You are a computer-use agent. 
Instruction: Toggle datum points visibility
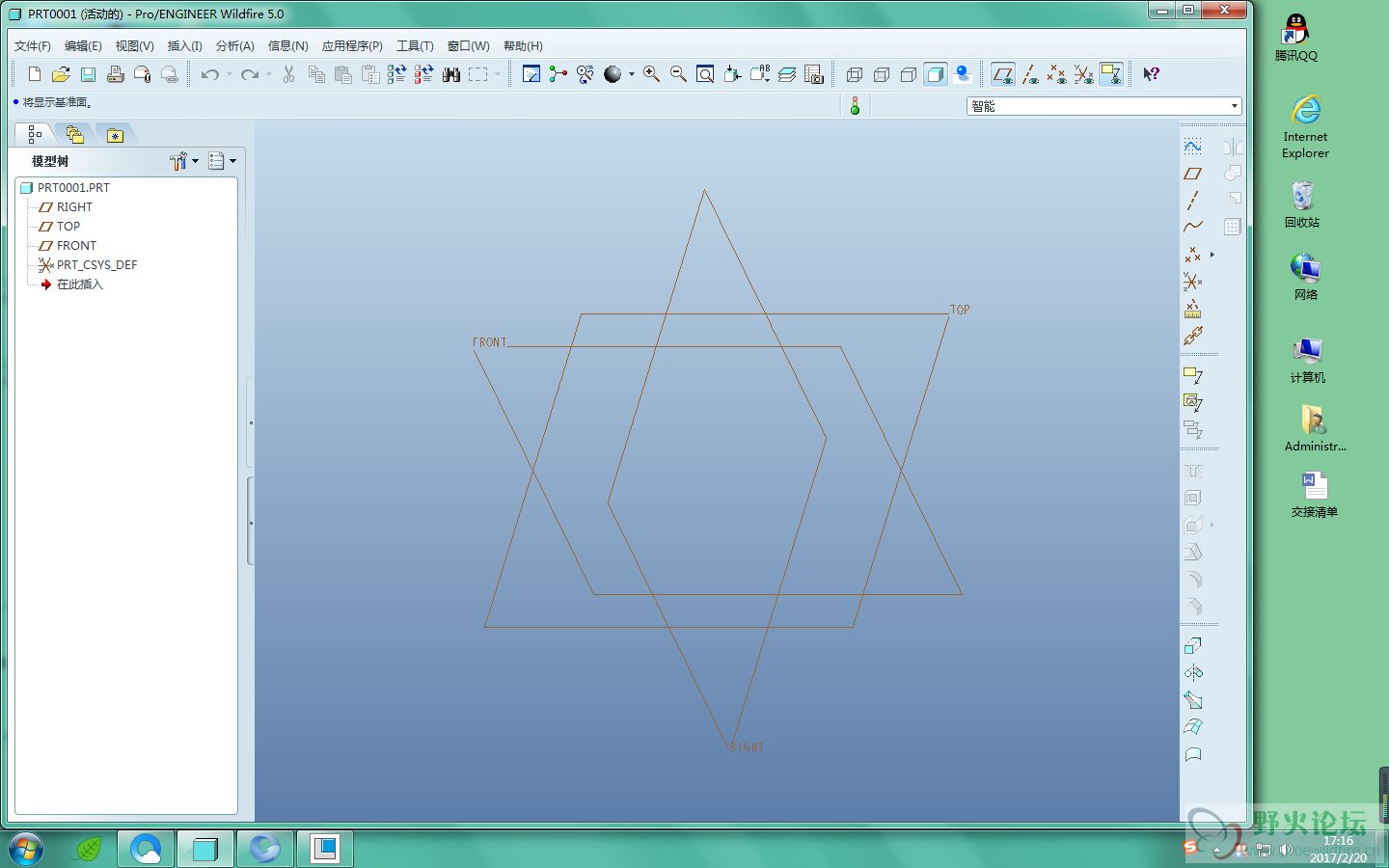click(1057, 74)
